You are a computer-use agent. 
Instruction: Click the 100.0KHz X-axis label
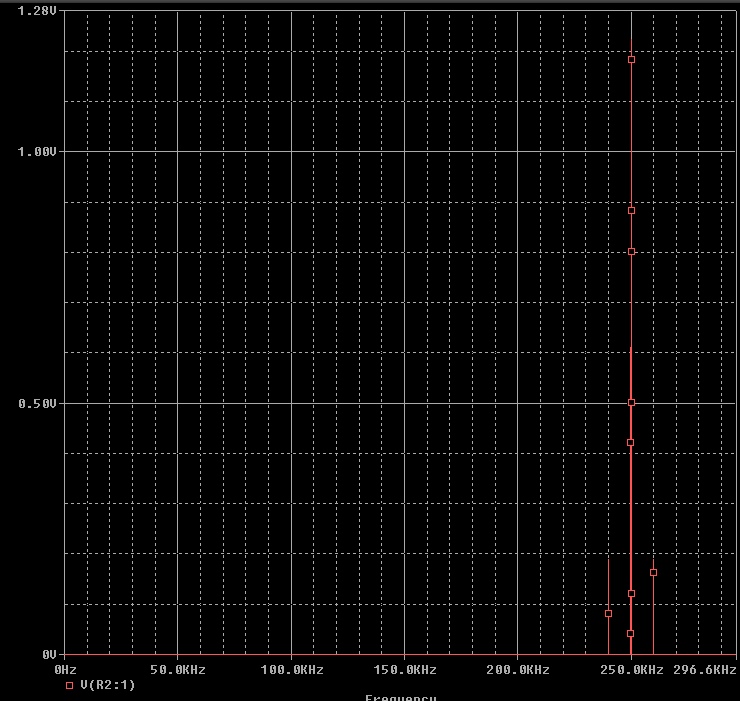[x=291, y=669]
